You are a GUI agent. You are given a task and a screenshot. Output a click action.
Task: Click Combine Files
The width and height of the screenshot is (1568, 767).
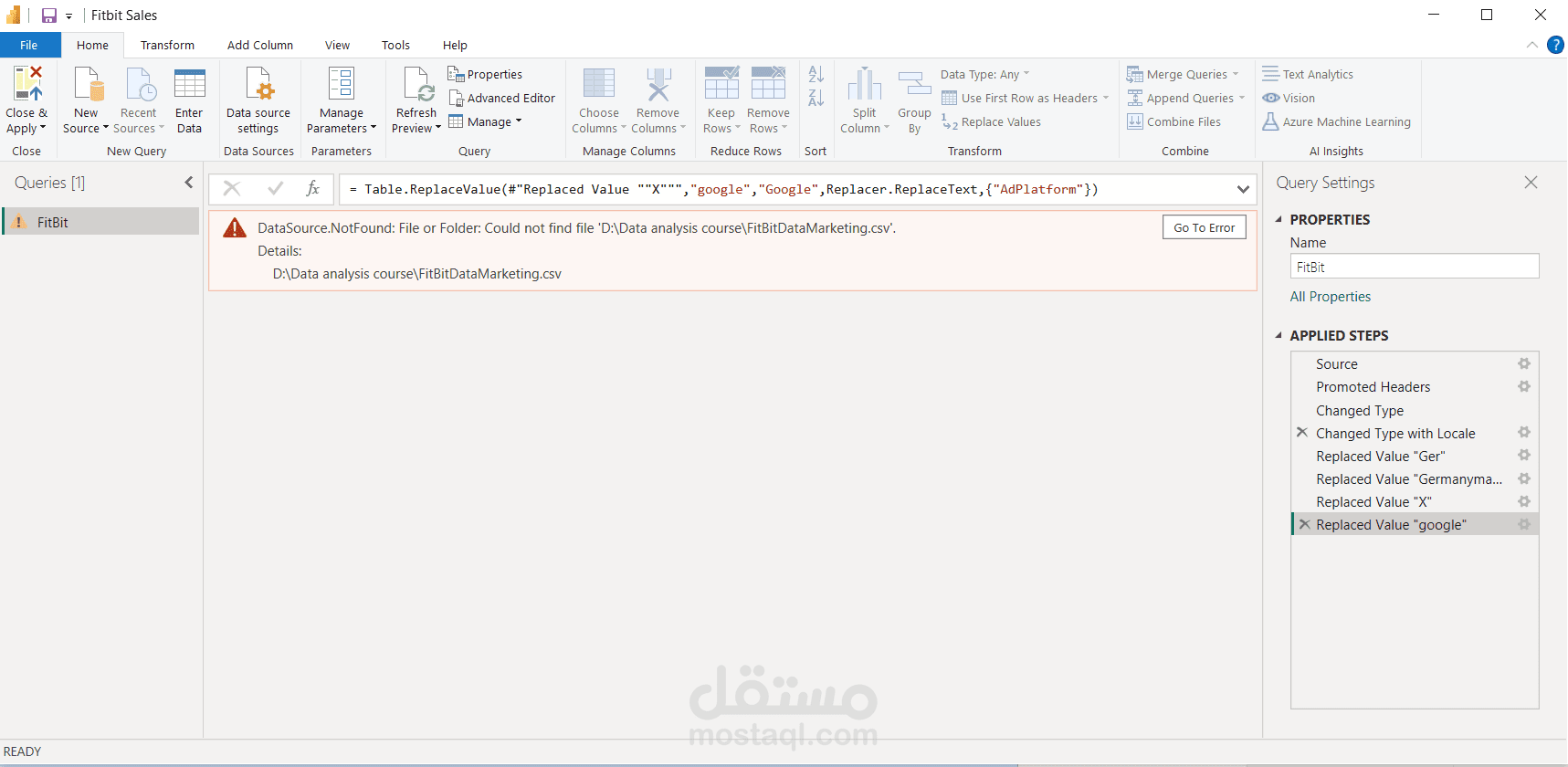point(1173,121)
